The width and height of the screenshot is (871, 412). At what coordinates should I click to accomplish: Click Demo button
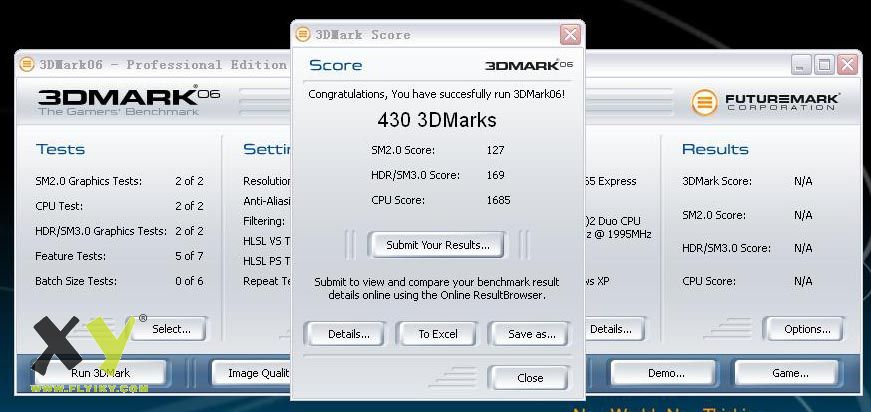tap(665, 373)
